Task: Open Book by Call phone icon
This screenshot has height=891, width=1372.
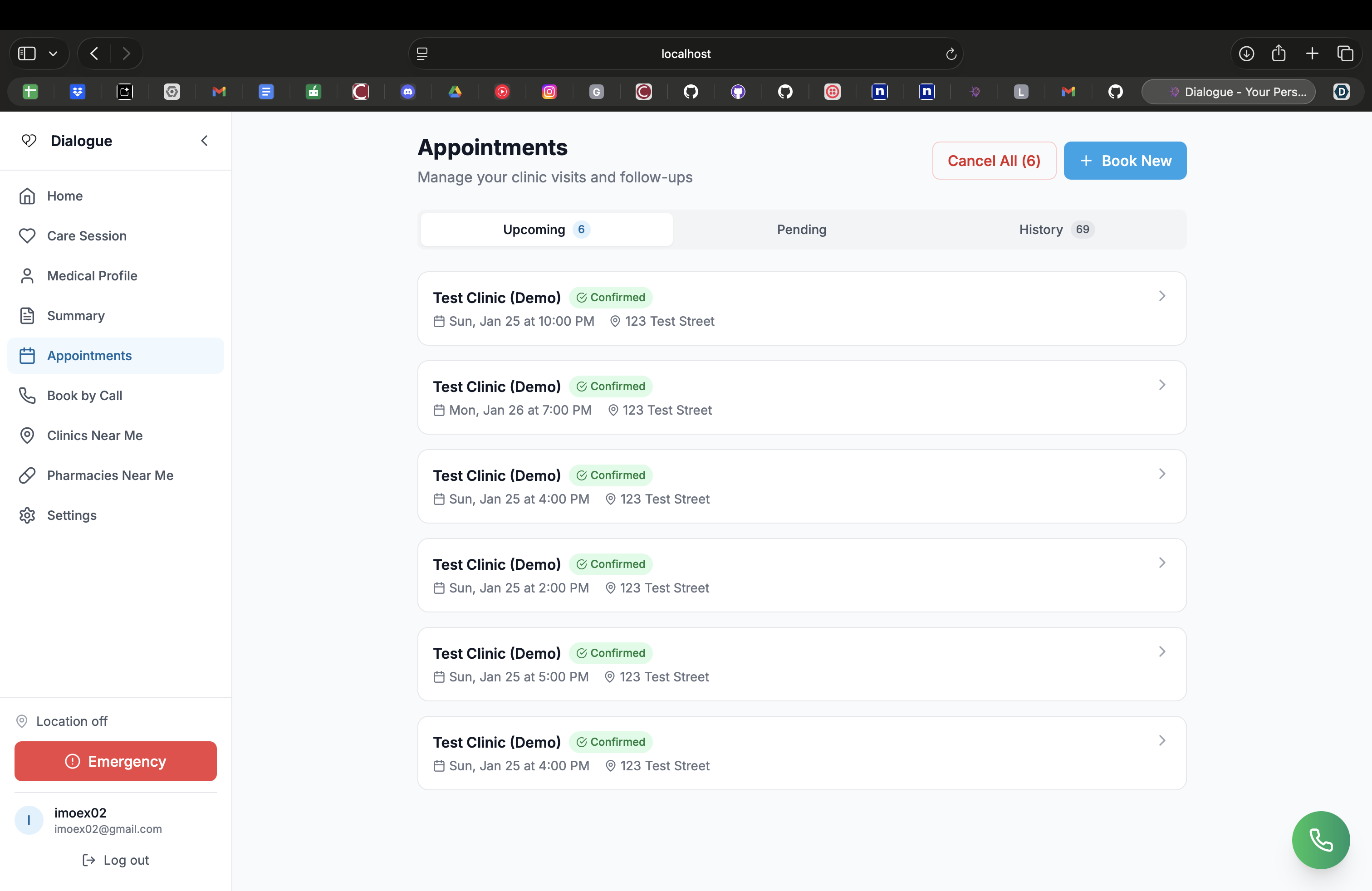Action: pos(27,395)
